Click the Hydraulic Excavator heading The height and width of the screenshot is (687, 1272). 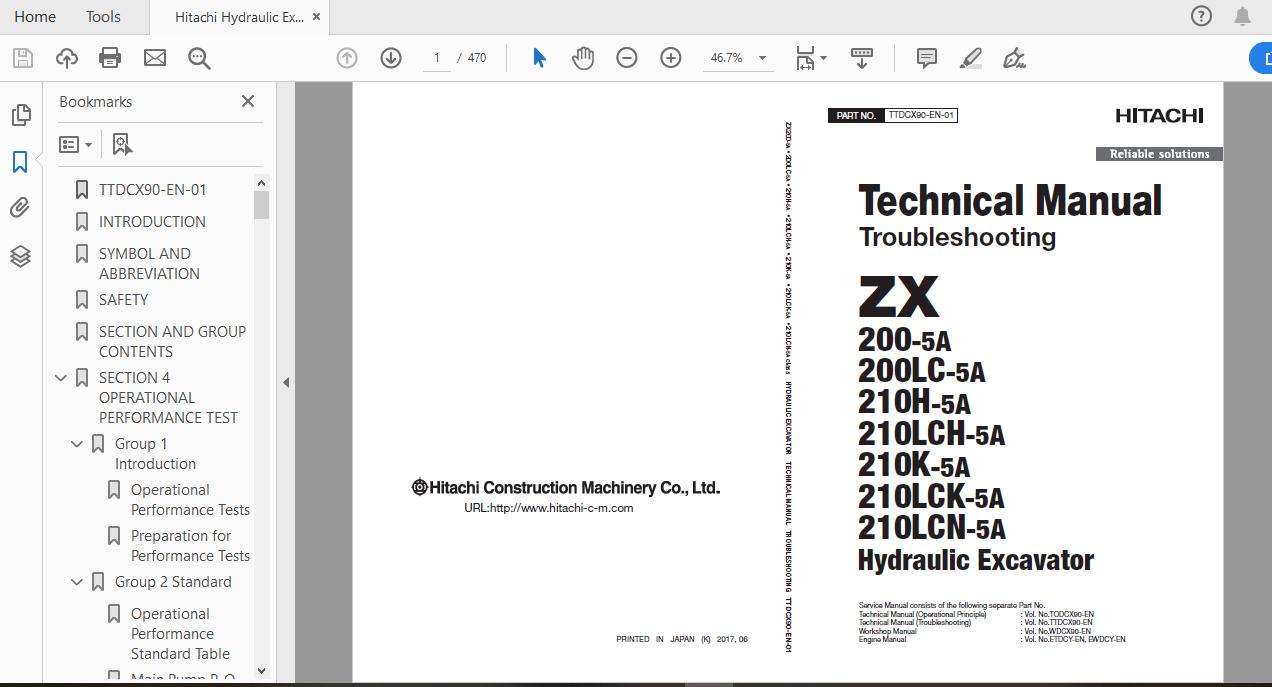(976, 560)
